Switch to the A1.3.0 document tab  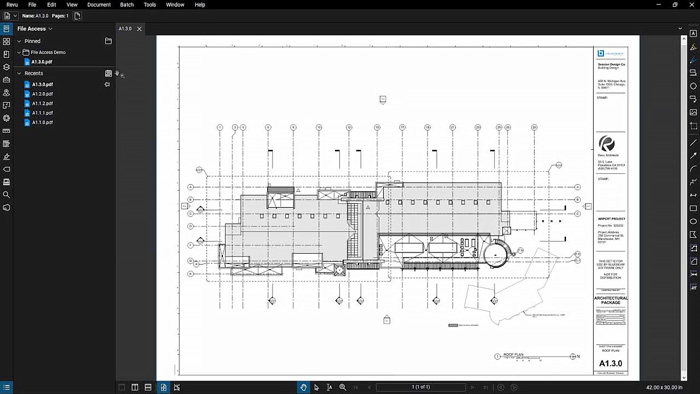(x=125, y=29)
